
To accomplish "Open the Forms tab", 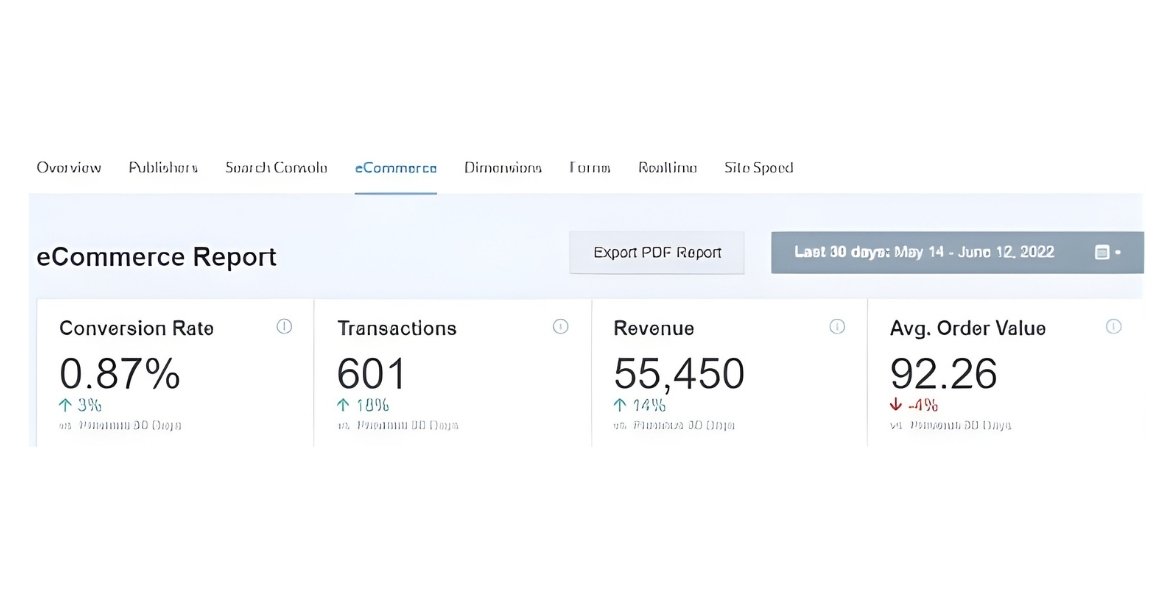I will [x=590, y=168].
